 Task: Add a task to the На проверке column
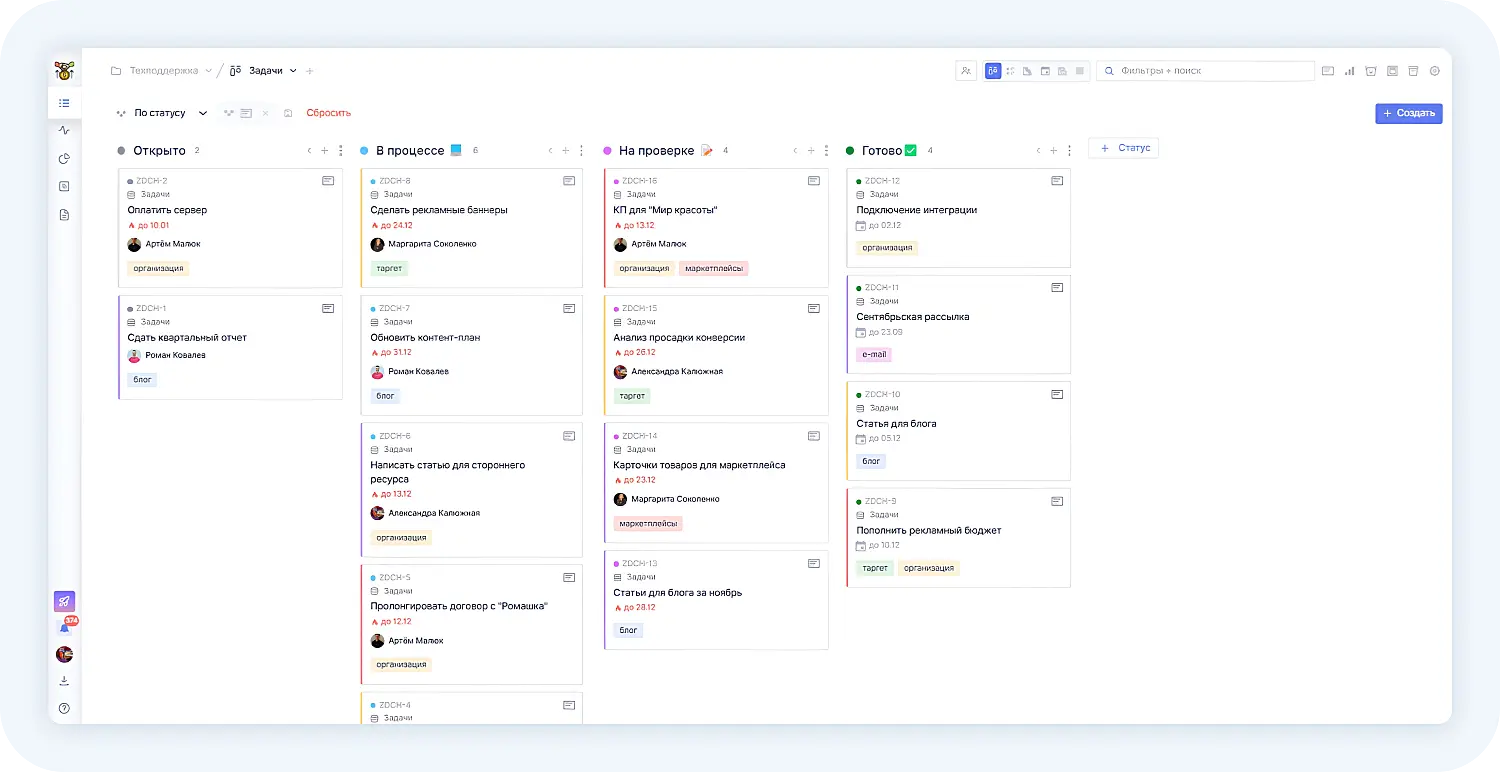tap(811, 151)
